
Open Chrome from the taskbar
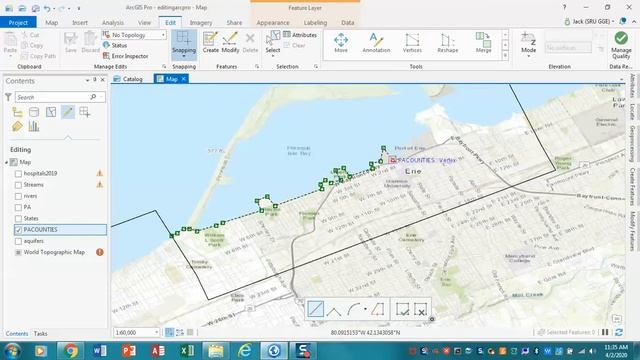[70, 351]
